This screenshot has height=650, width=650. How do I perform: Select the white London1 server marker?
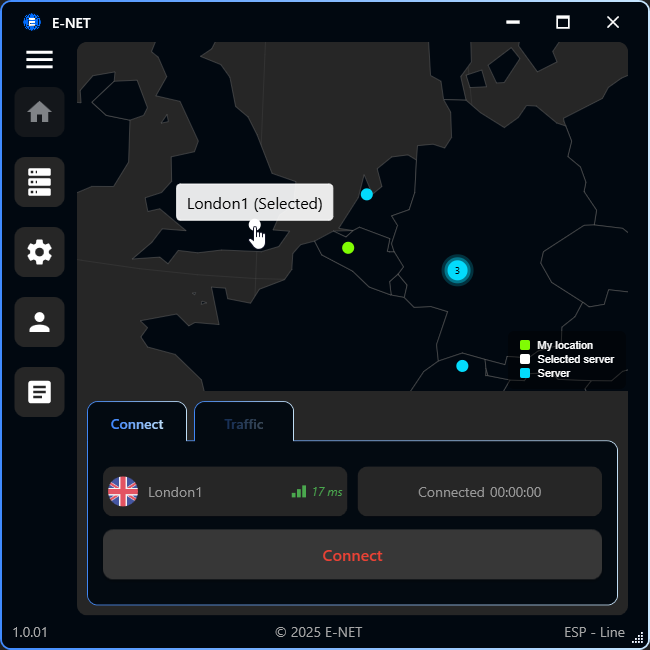click(x=255, y=225)
